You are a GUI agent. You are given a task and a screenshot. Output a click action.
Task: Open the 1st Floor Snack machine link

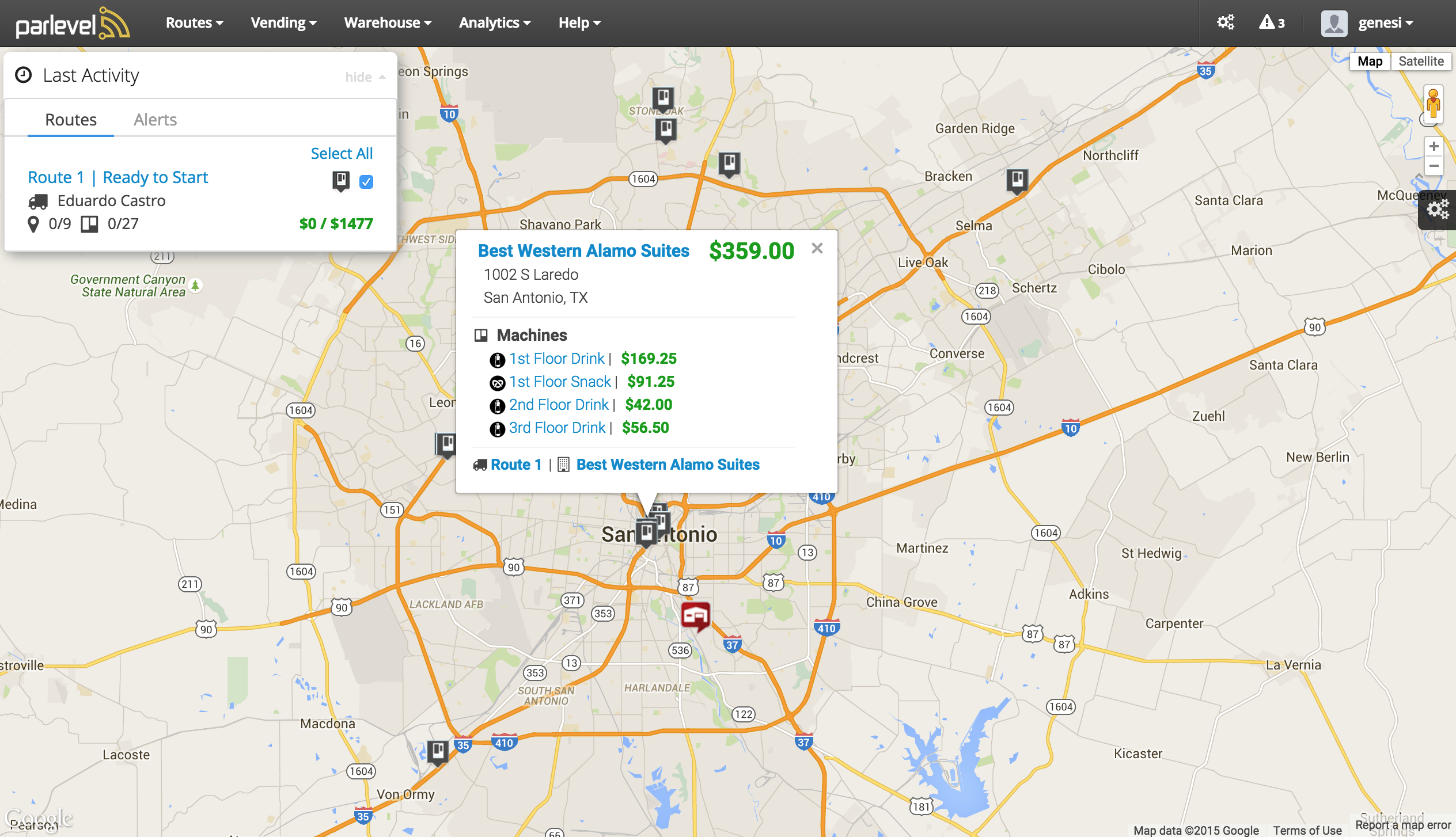pos(560,382)
